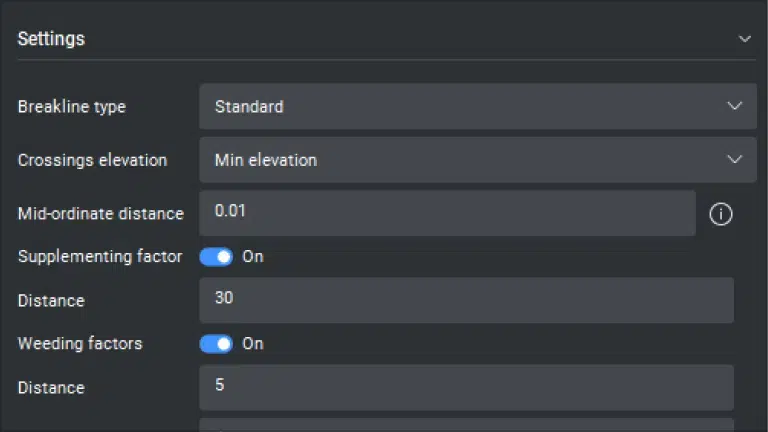Click the Breakline type label
Image resolution: width=768 pixels, height=432 pixels.
click(x=72, y=107)
